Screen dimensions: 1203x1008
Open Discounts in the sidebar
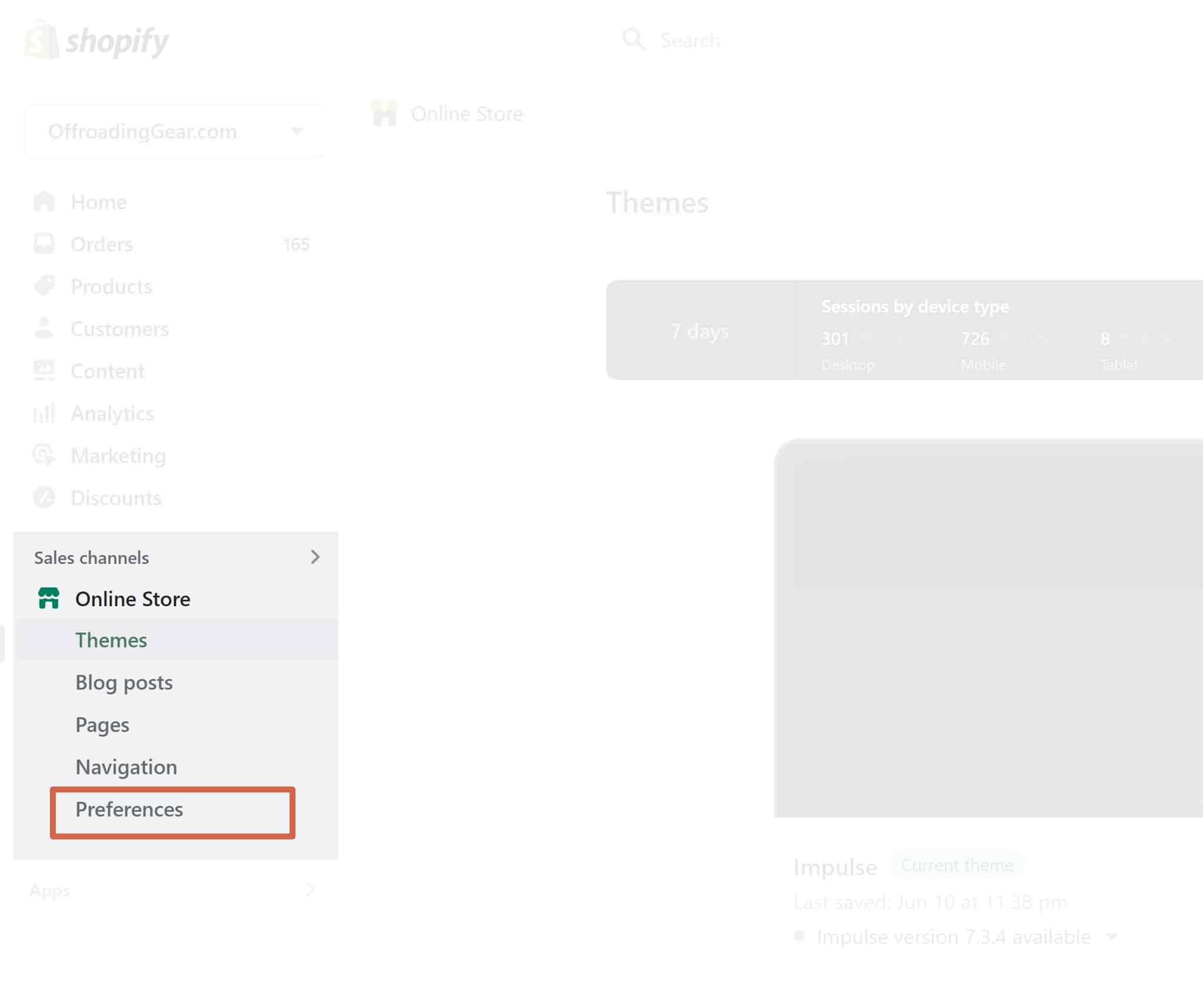[x=116, y=498]
